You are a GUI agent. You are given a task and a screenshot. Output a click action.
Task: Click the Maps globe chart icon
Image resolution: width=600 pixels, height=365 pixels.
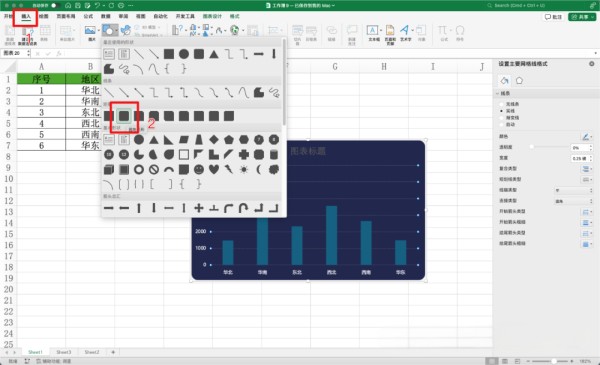pyautogui.click(x=235, y=31)
